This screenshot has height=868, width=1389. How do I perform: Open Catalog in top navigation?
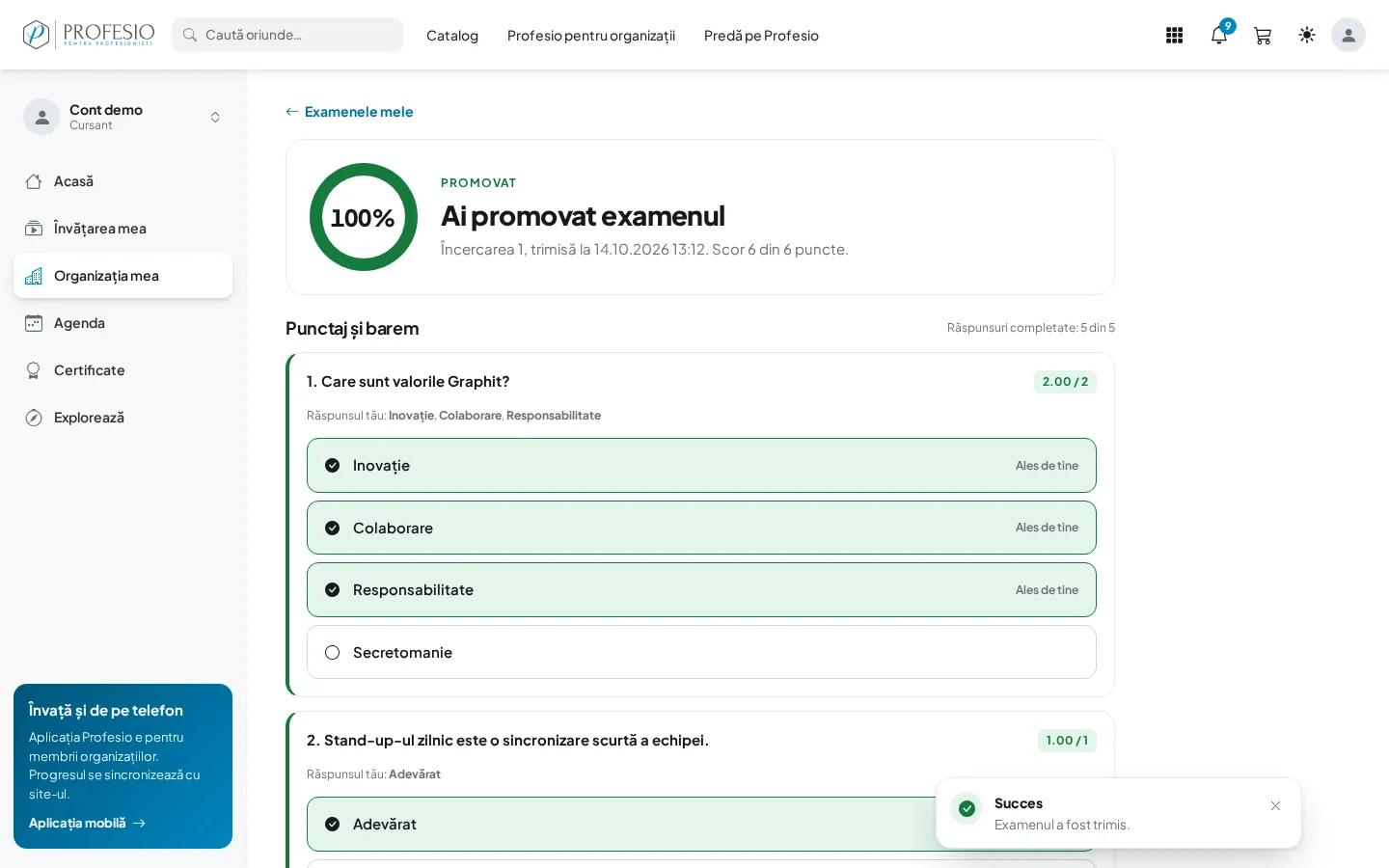(452, 36)
